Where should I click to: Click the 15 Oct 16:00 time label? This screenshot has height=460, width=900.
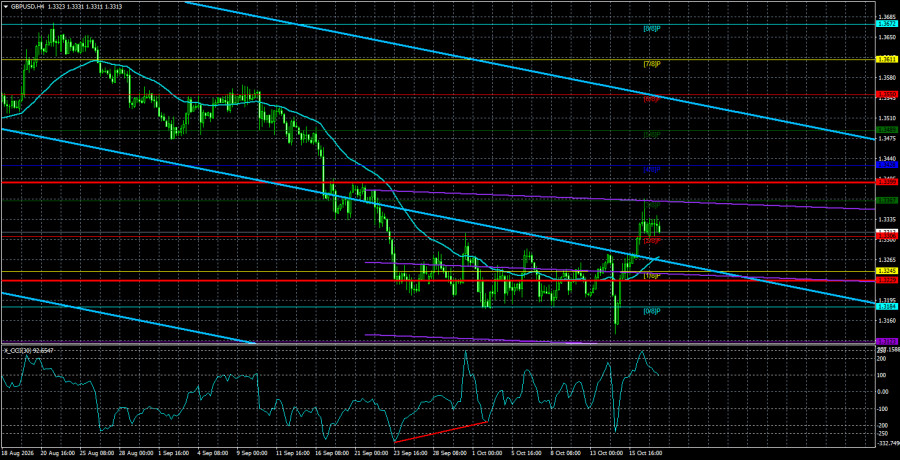tap(647, 453)
